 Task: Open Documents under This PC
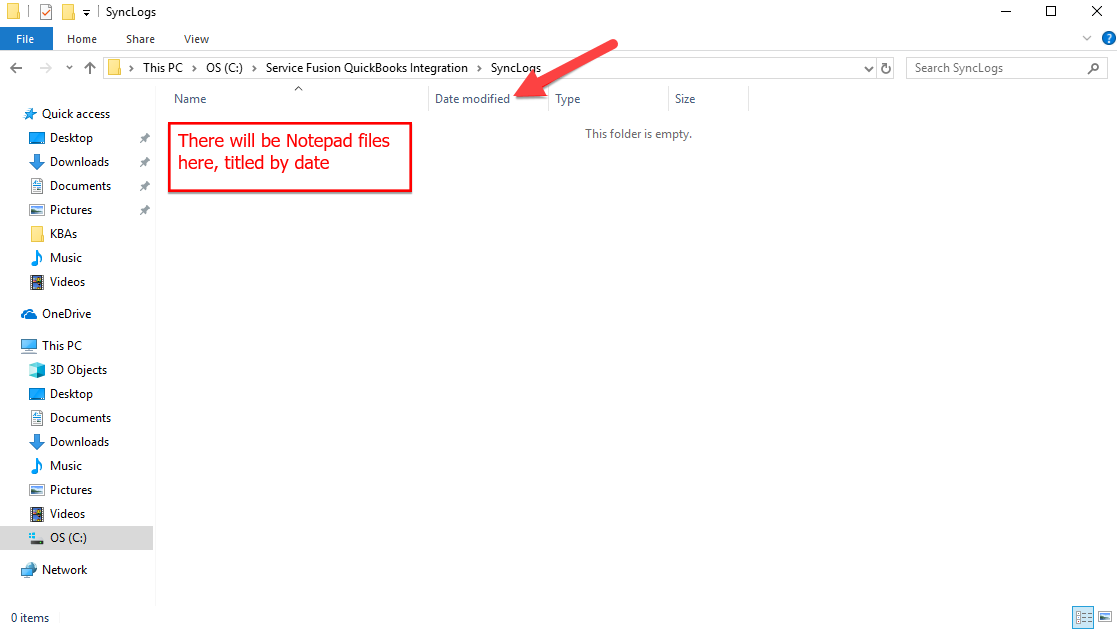click(x=81, y=418)
